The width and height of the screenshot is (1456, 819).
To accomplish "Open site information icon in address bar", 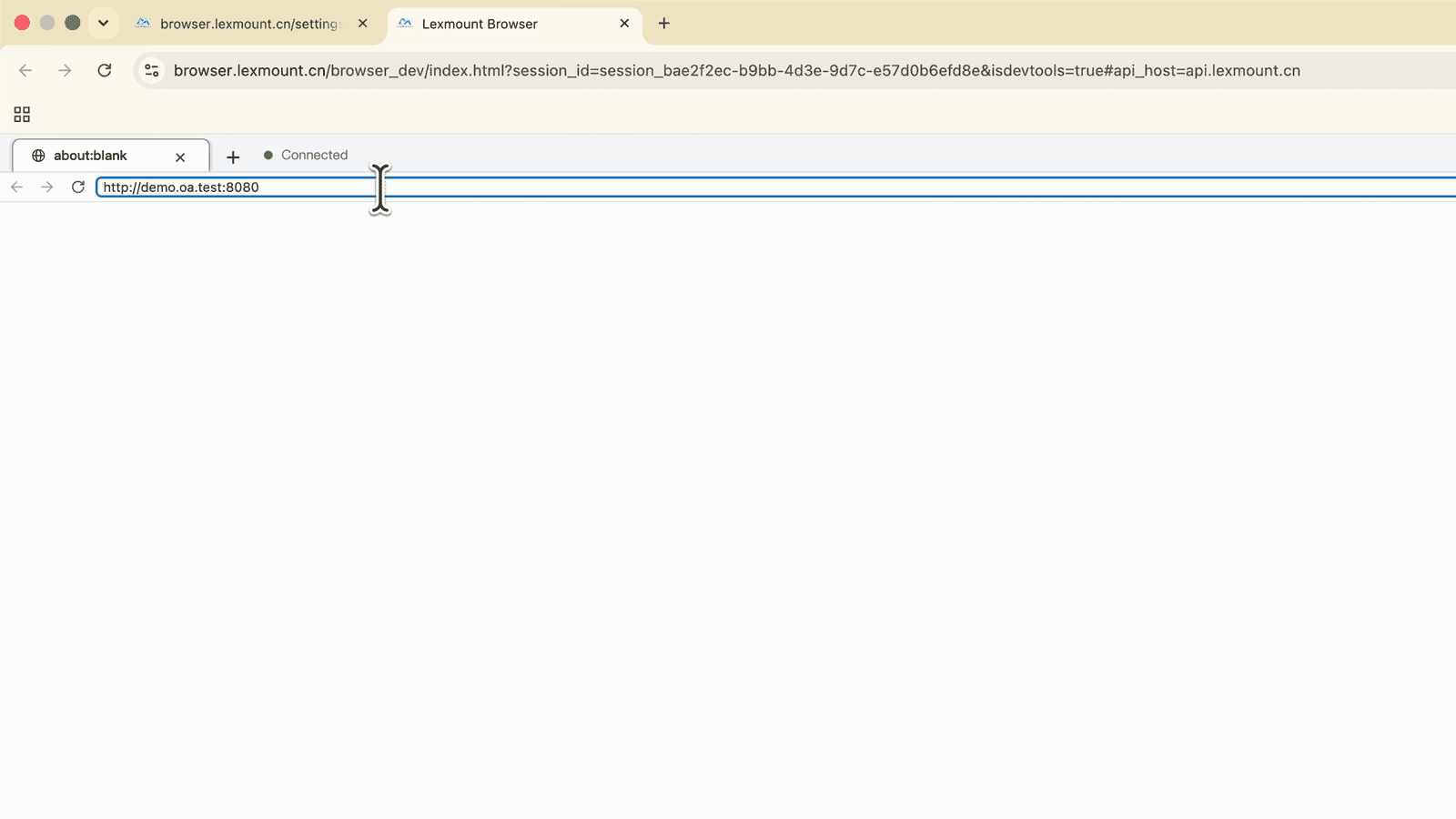I will pyautogui.click(x=152, y=70).
